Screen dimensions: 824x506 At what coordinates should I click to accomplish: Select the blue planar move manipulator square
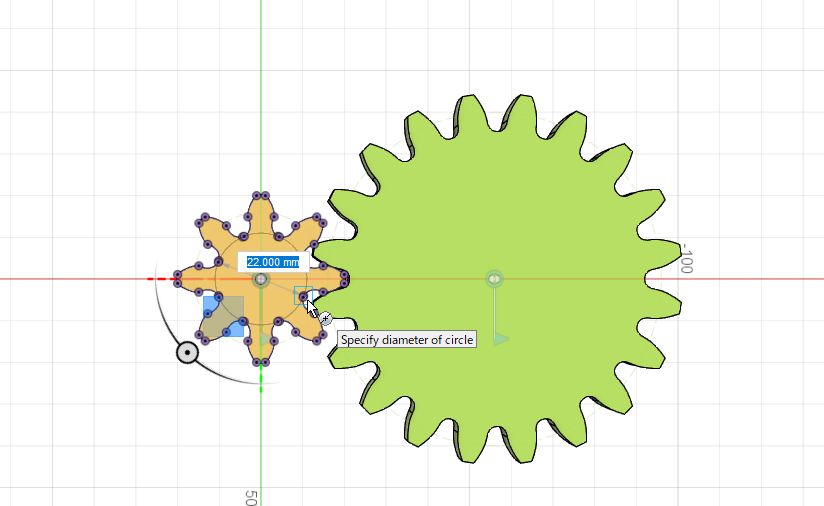tap(224, 316)
